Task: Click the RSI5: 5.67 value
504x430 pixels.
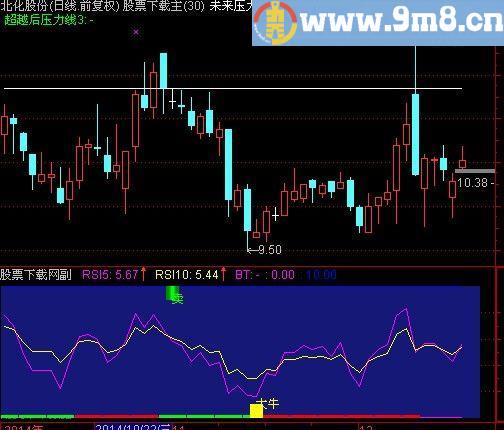Action: pos(110,275)
